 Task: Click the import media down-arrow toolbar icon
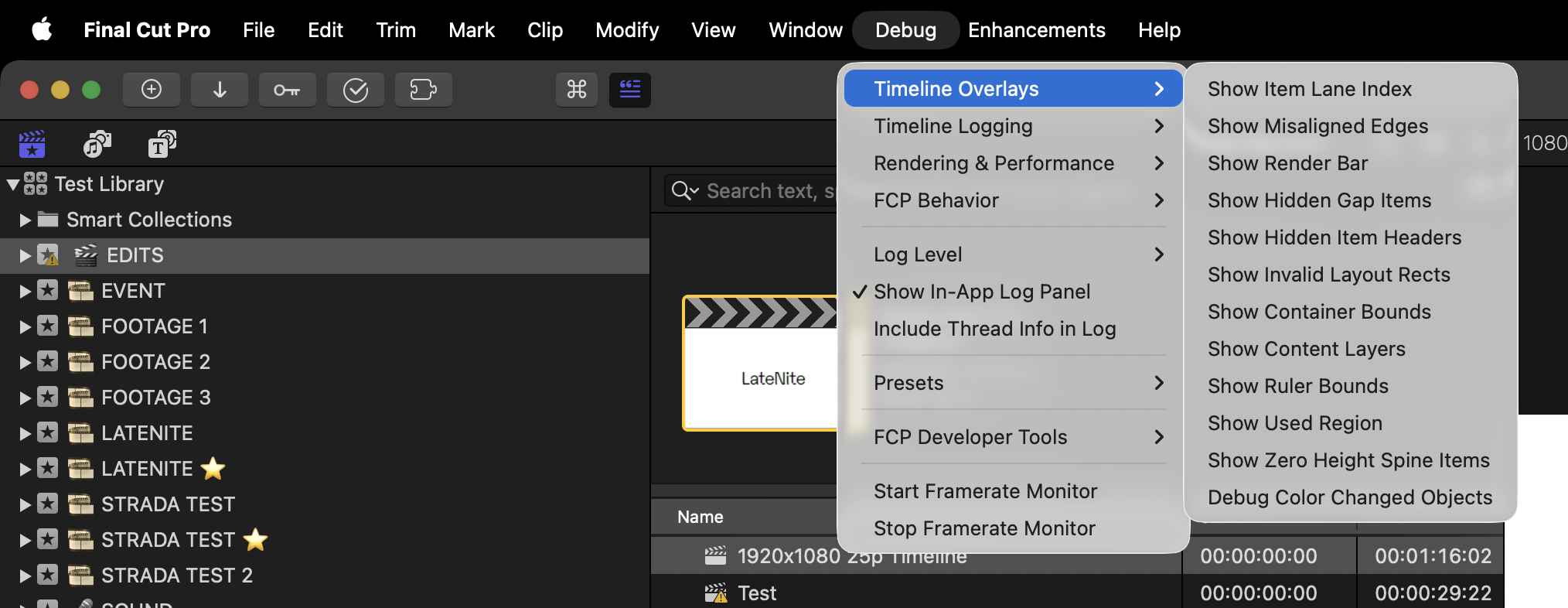220,90
